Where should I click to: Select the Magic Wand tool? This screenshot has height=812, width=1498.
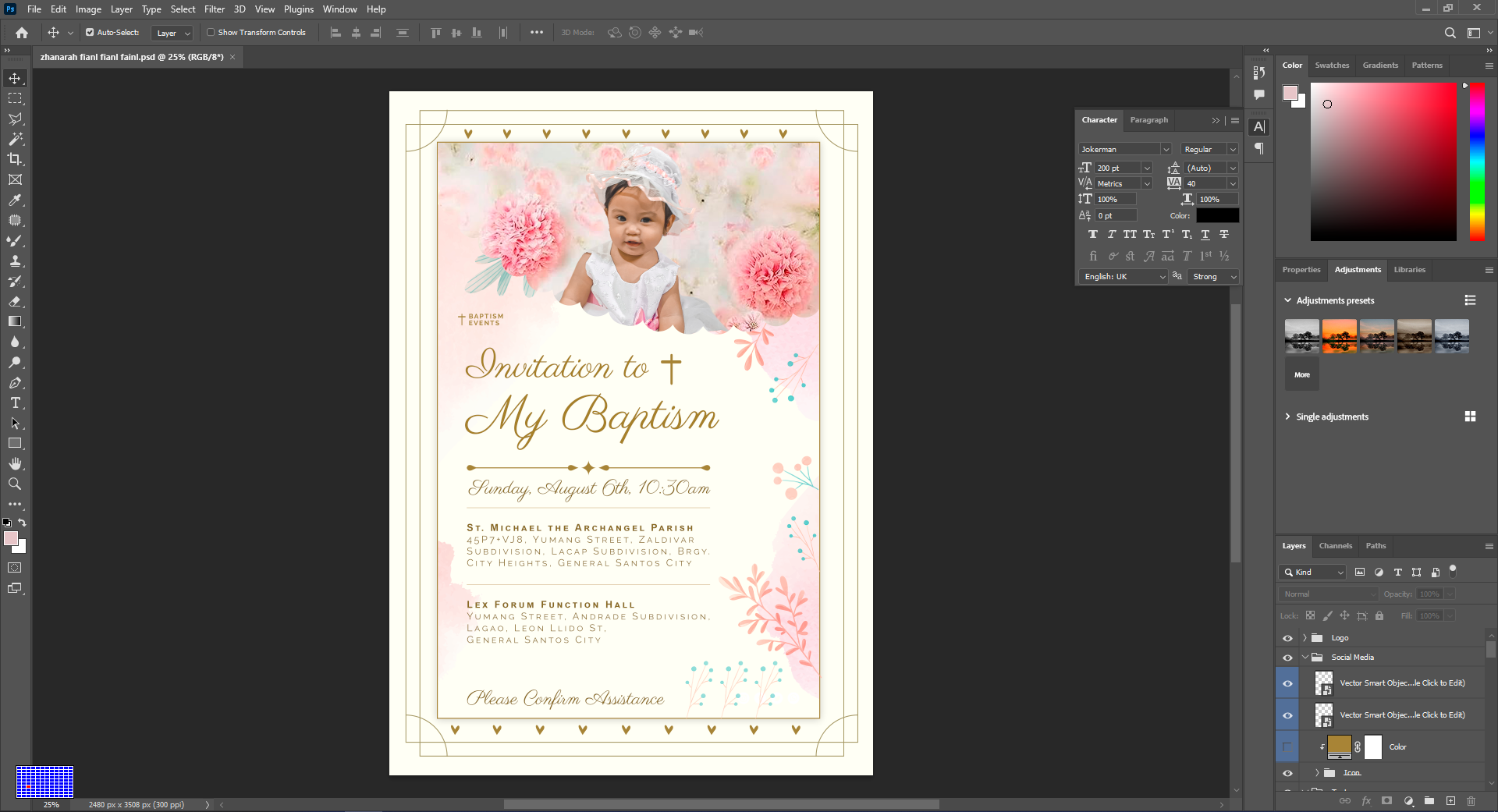tap(15, 139)
